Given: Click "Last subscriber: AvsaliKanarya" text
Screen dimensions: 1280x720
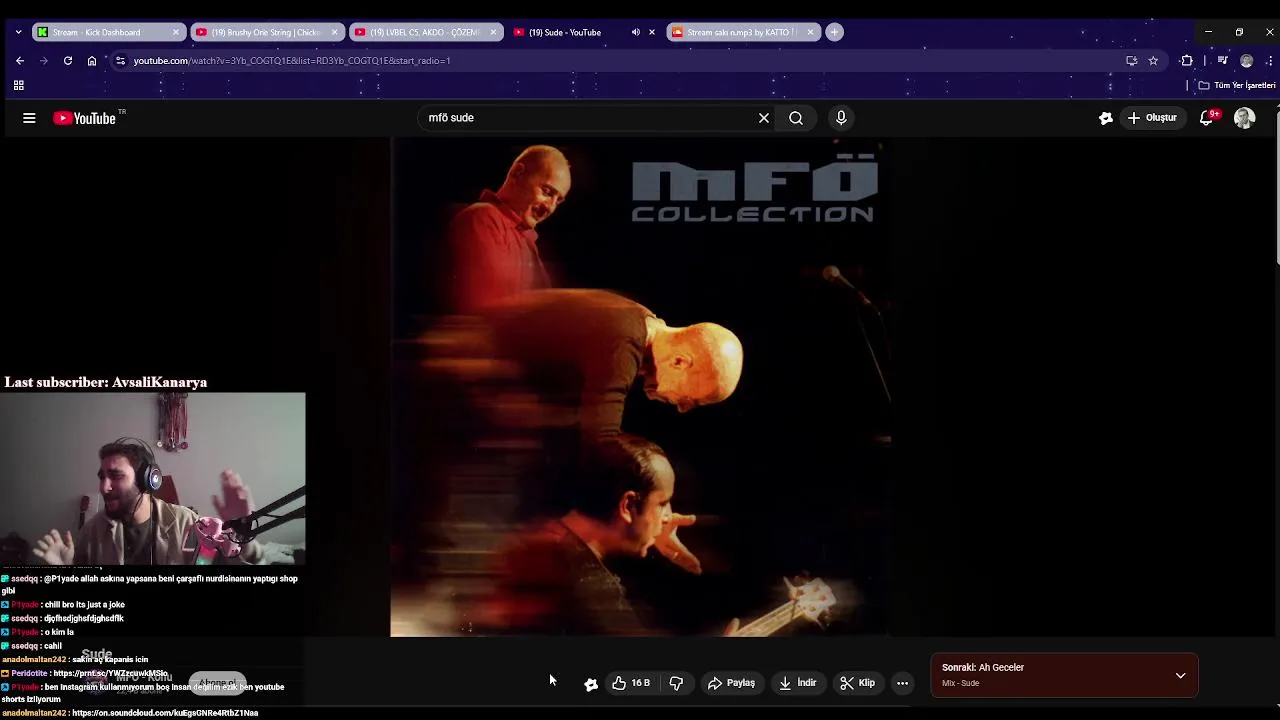Looking at the screenshot, I should (106, 382).
